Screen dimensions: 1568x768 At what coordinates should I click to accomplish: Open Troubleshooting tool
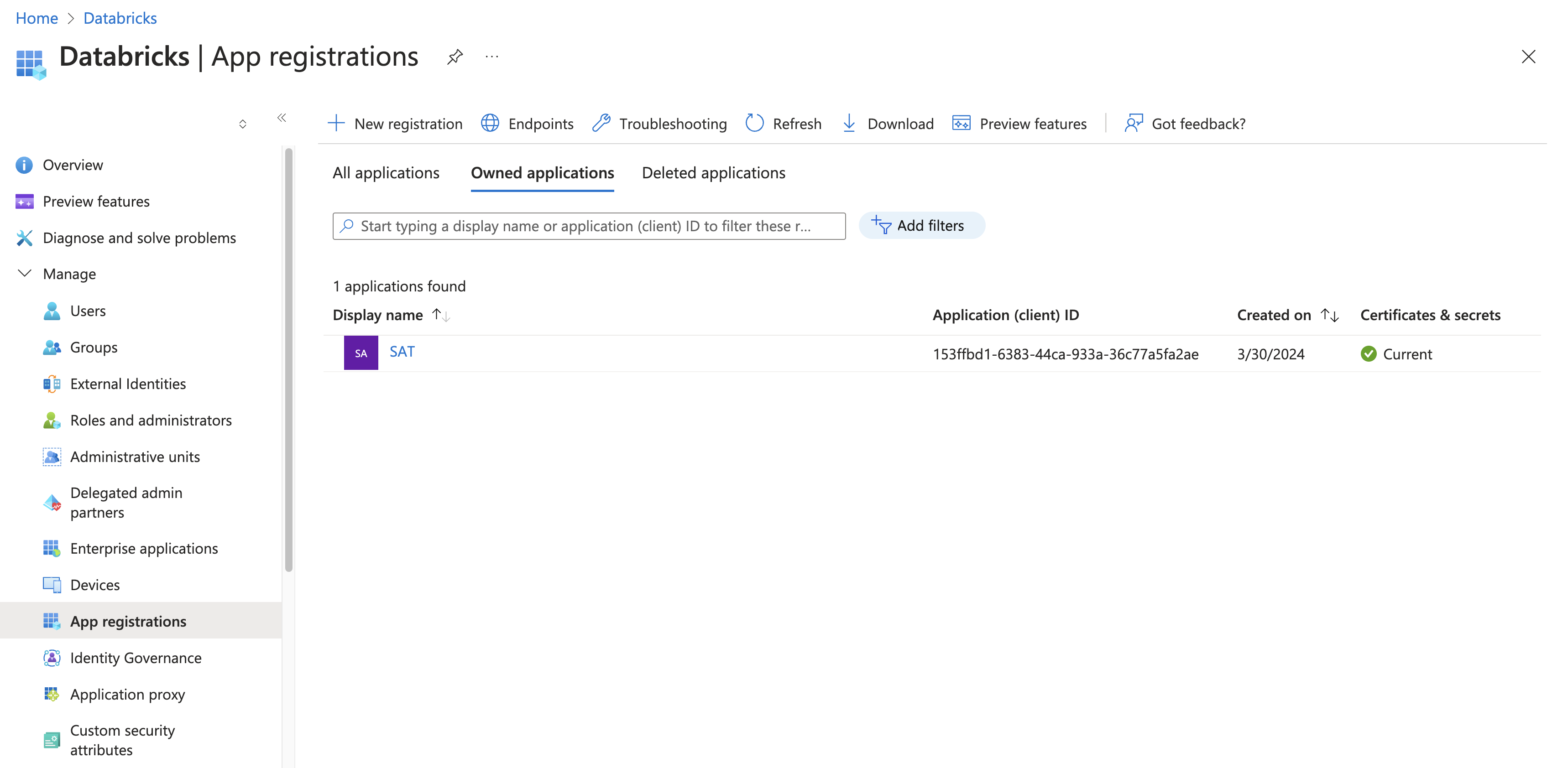(659, 124)
